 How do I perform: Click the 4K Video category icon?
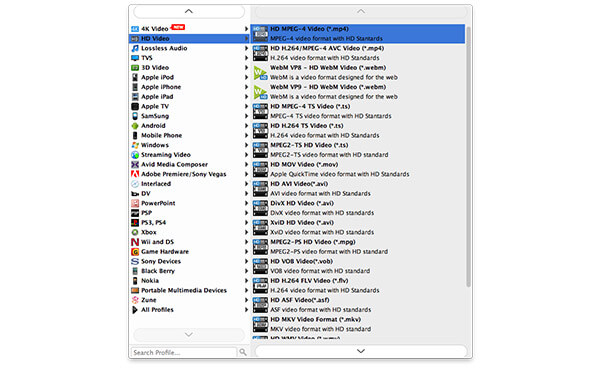[x=135, y=29]
